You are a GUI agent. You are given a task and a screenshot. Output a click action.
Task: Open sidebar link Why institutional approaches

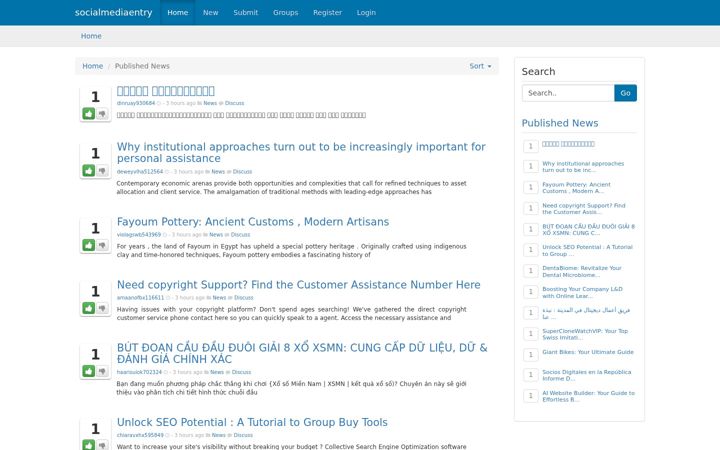pyautogui.click(x=583, y=167)
